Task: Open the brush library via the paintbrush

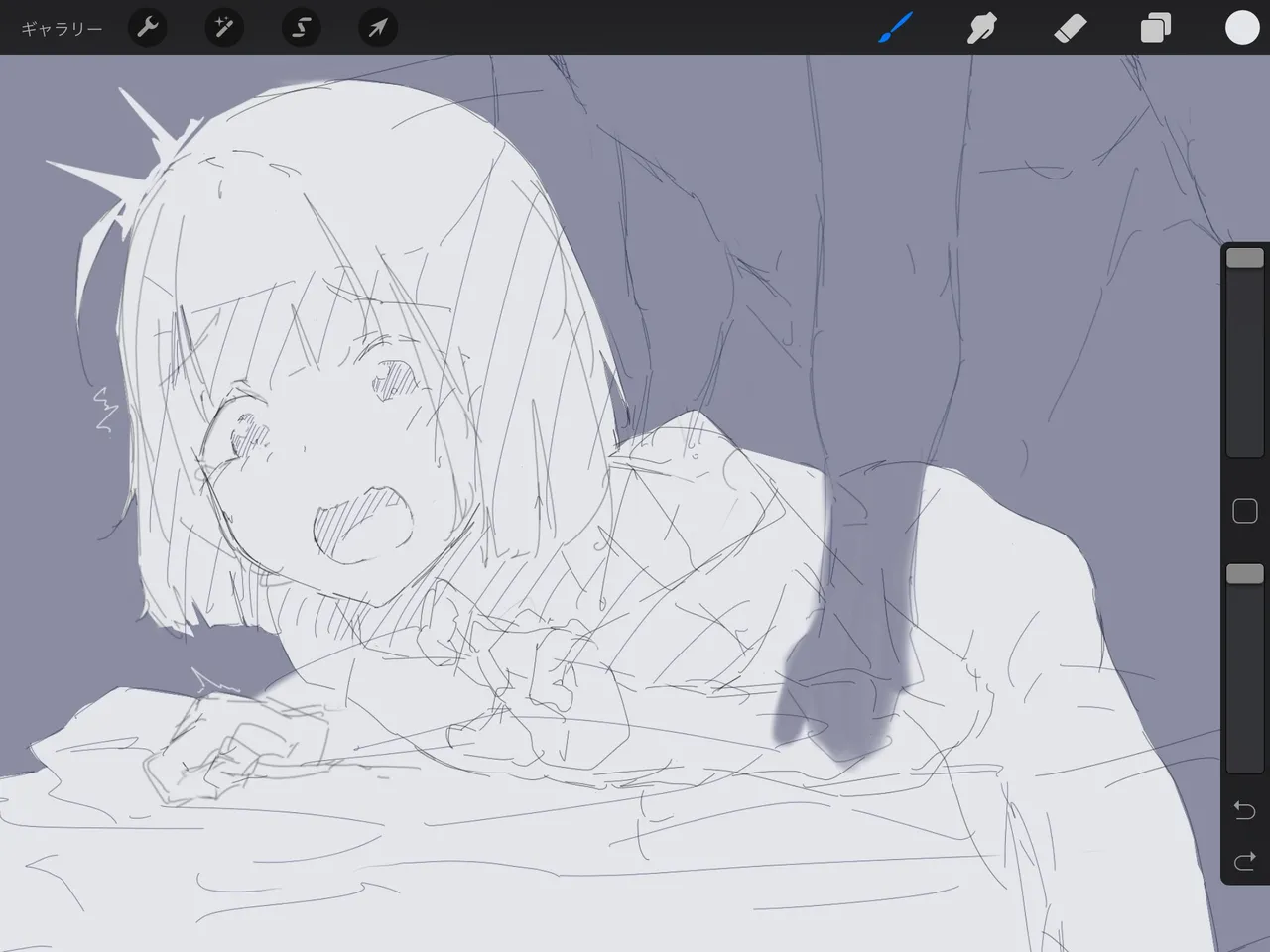Action: point(894,28)
